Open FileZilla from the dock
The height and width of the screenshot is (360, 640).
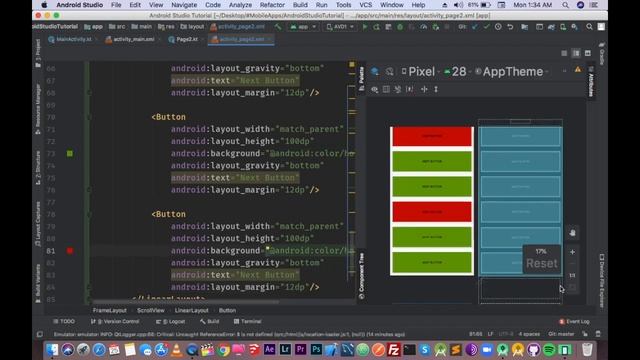tap(393, 350)
